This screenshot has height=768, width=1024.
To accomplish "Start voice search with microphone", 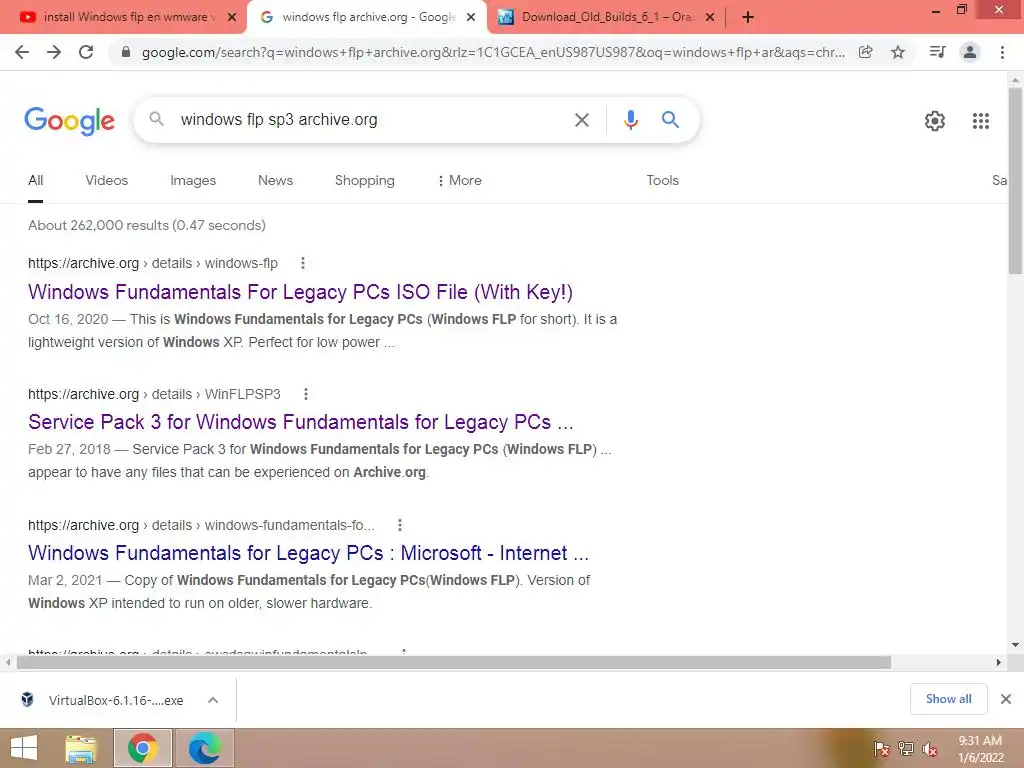I will click(630, 120).
